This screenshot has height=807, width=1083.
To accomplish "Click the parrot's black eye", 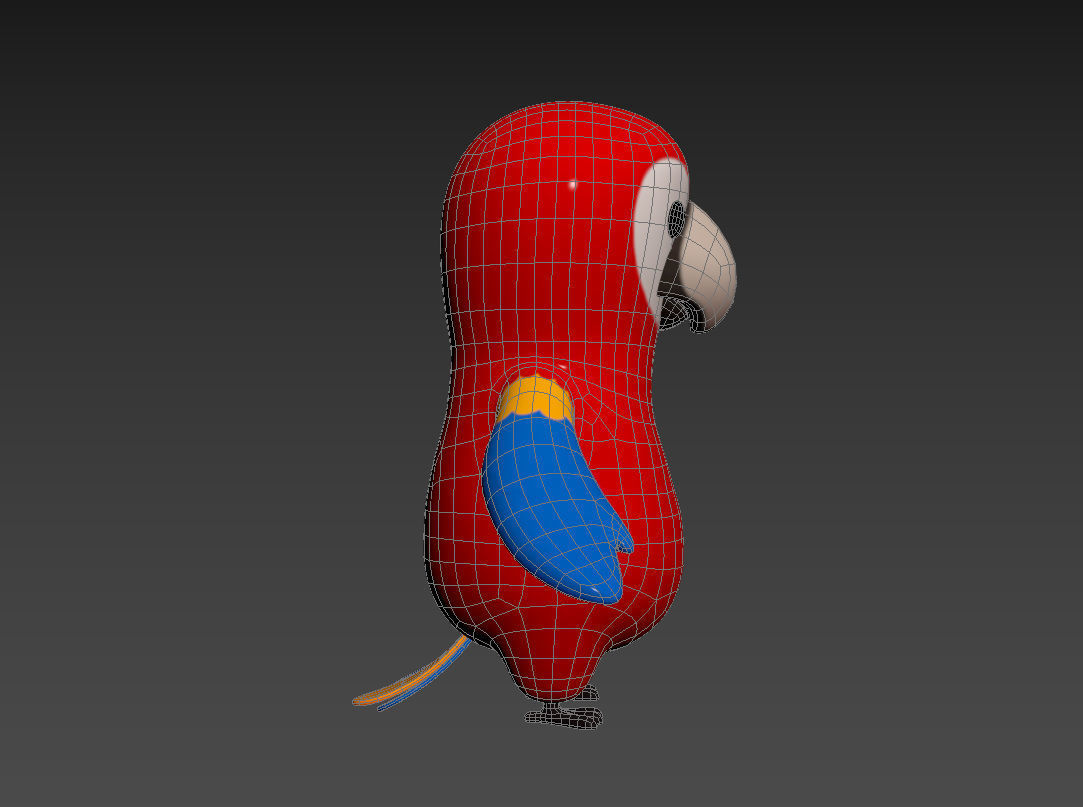I will click(x=676, y=219).
